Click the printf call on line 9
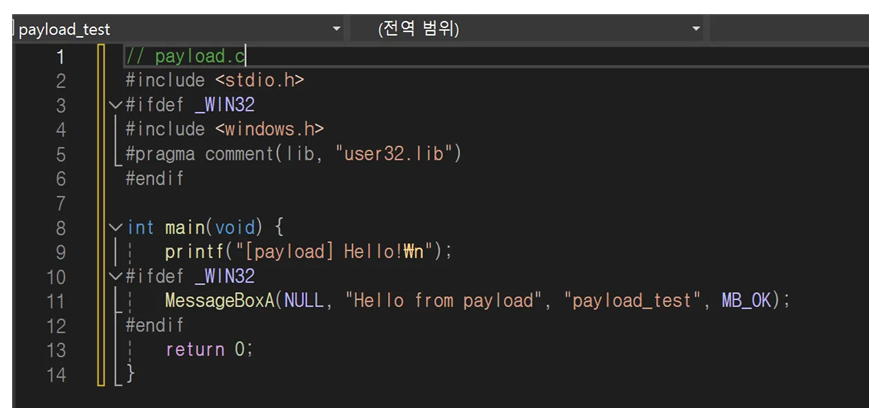 (x=195, y=252)
